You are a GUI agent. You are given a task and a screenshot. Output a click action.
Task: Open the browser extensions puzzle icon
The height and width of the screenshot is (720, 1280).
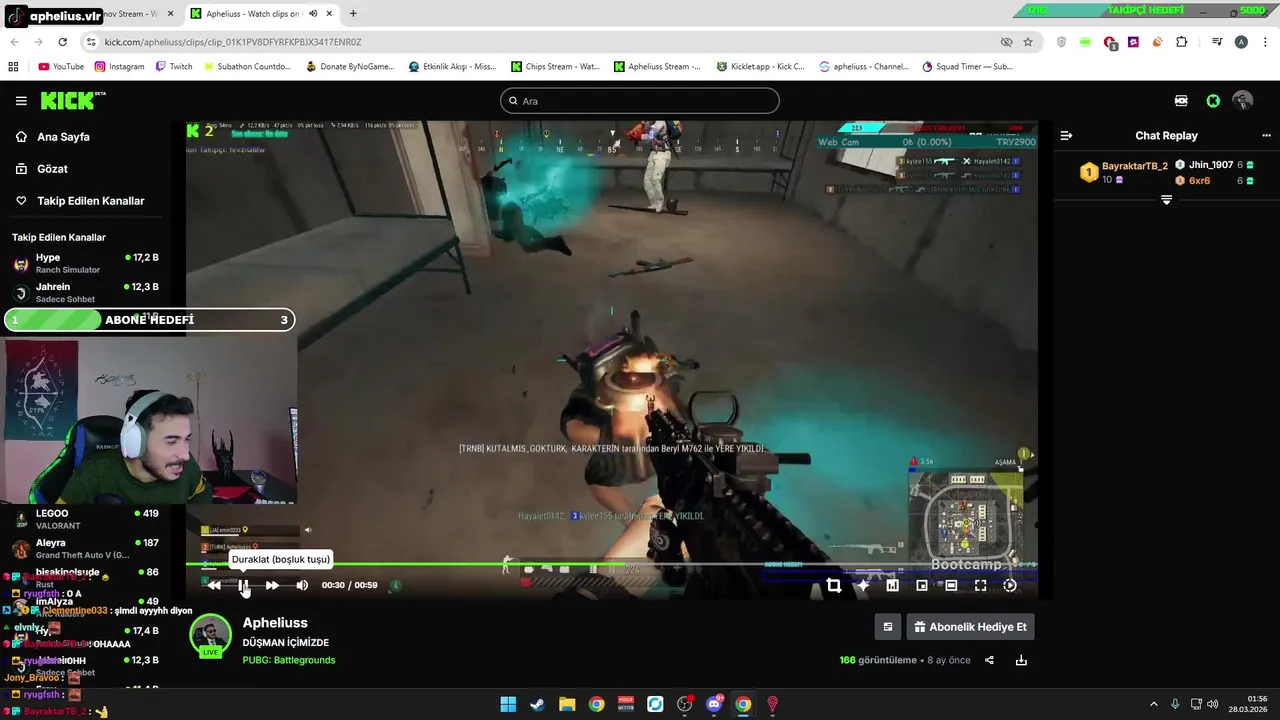[x=1182, y=42]
